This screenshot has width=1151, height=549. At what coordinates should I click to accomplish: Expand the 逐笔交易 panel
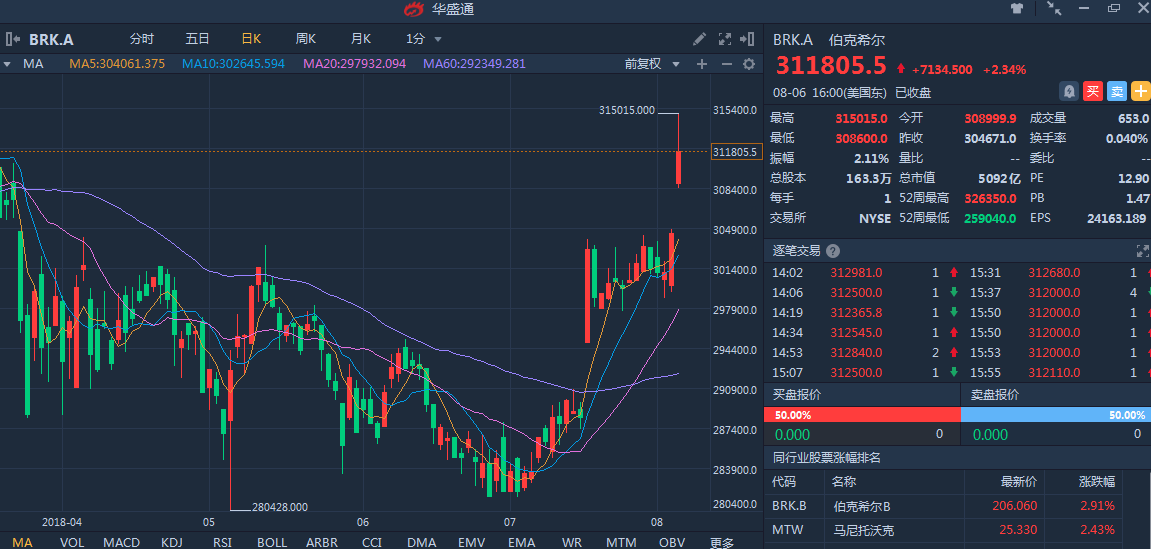click(x=1143, y=251)
